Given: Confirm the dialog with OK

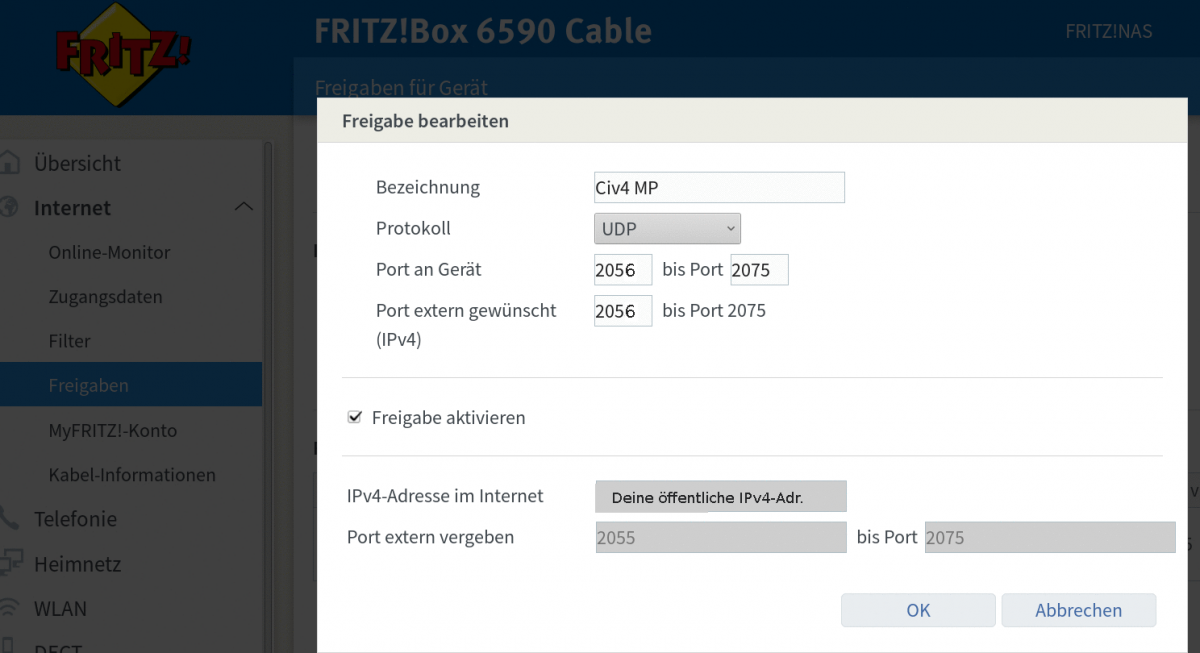Looking at the screenshot, I should (918, 610).
